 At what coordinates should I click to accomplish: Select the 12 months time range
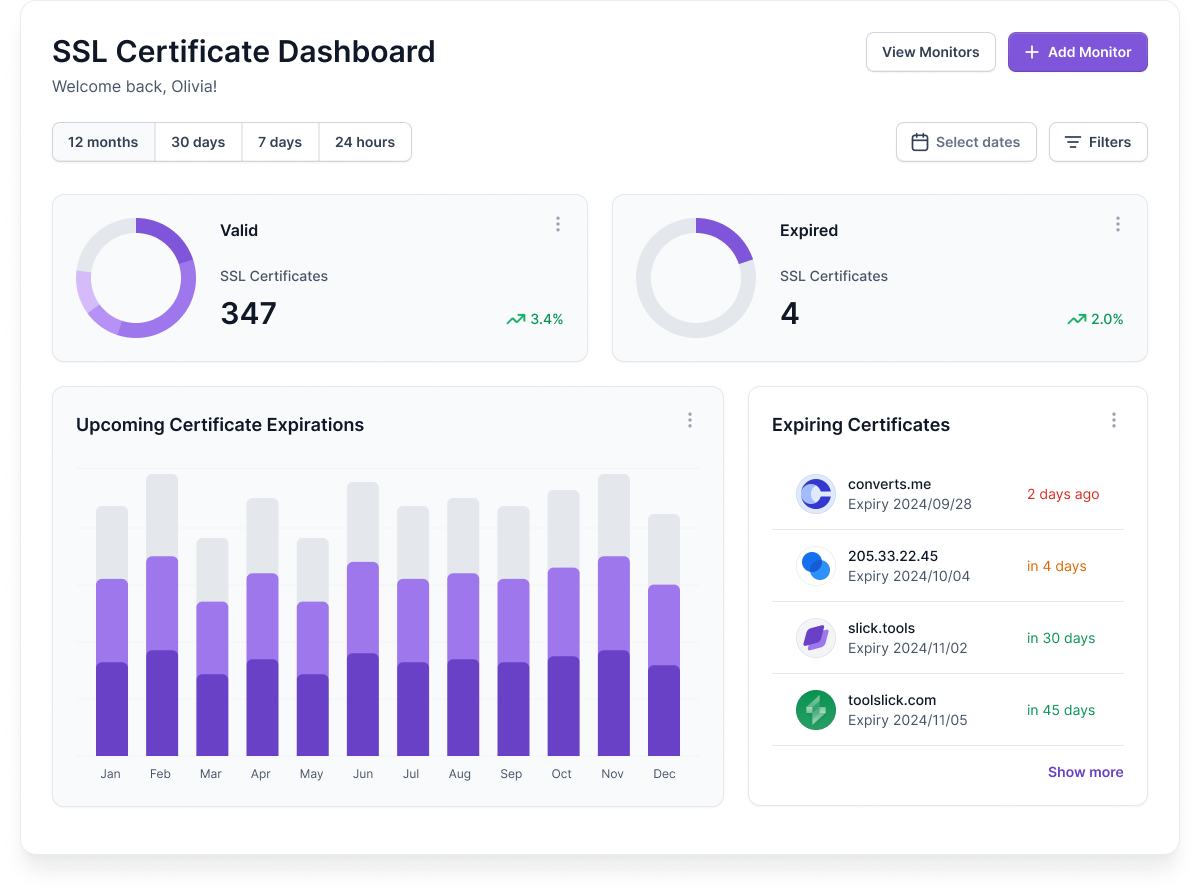pyautogui.click(x=103, y=142)
